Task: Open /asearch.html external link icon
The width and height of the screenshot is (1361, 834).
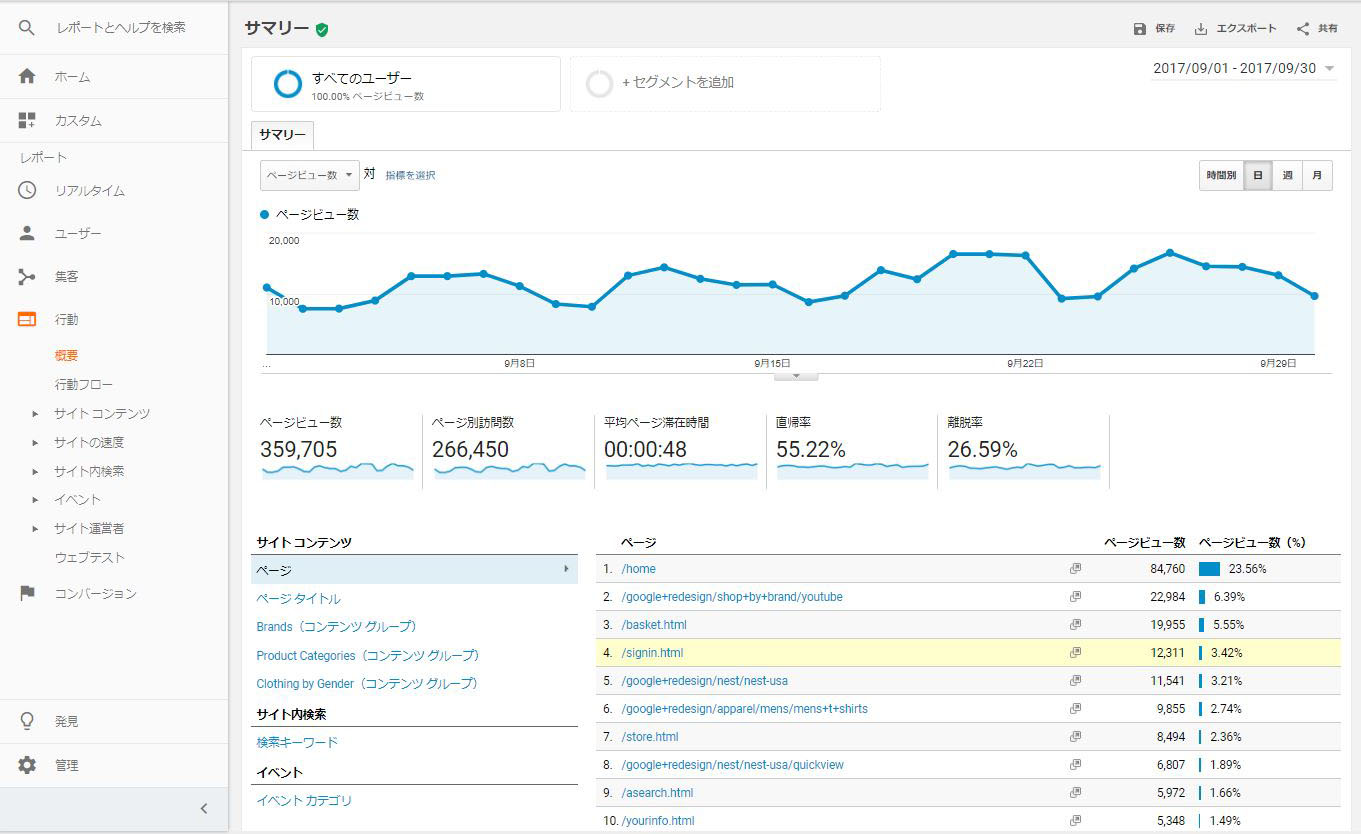Action: tap(1075, 793)
